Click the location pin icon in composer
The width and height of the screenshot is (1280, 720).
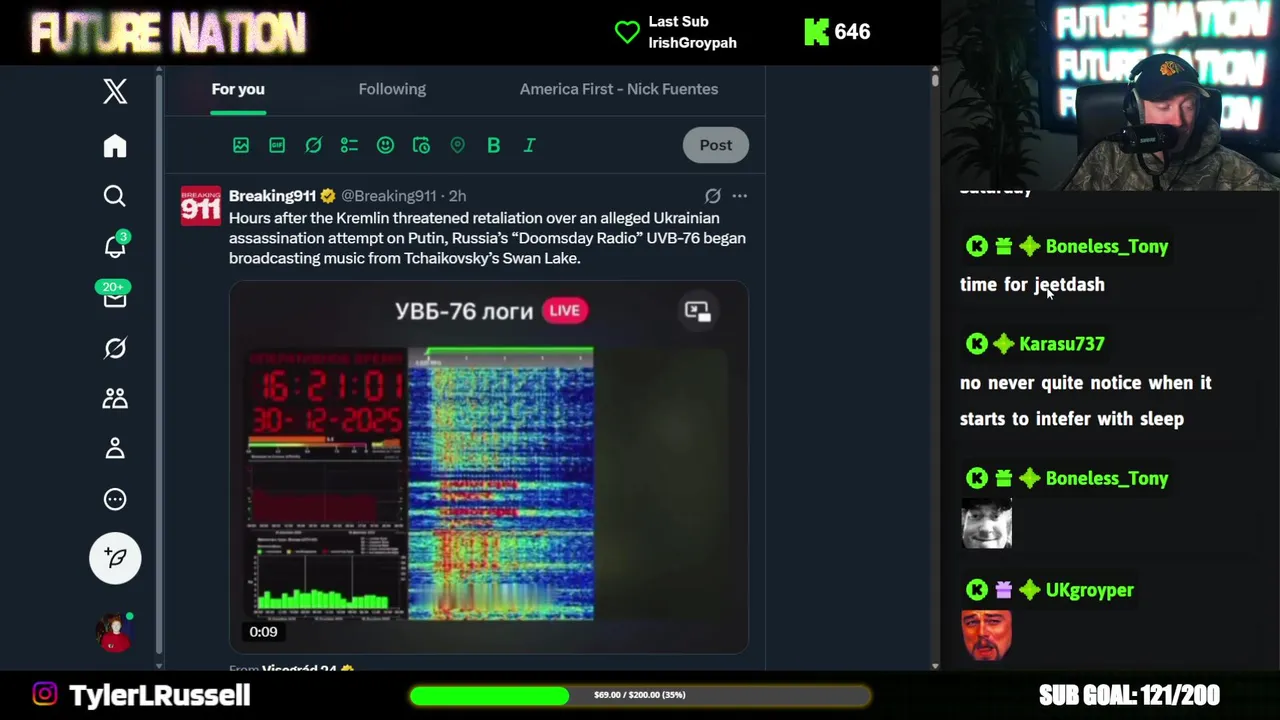(457, 145)
